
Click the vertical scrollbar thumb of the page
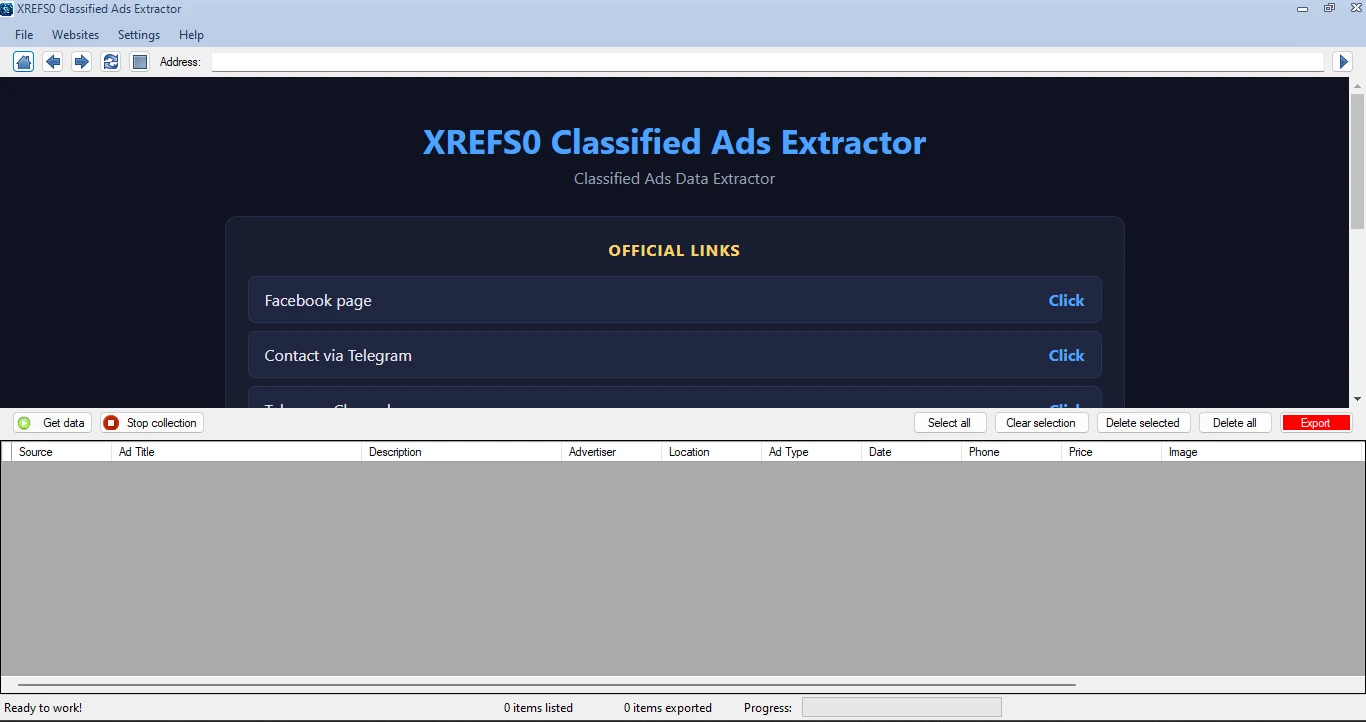tap(1357, 162)
